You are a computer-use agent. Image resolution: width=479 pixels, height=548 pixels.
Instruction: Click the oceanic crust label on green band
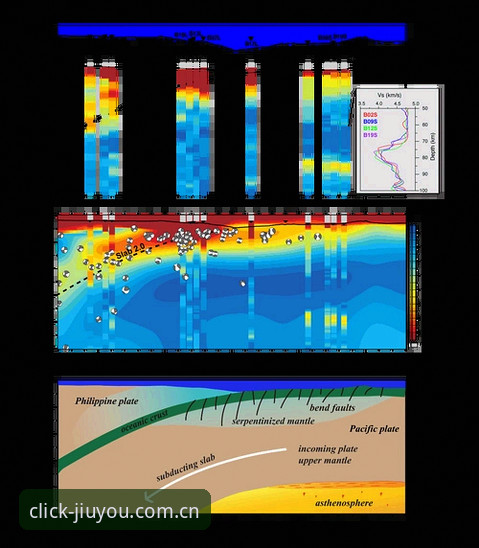click(144, 420)
